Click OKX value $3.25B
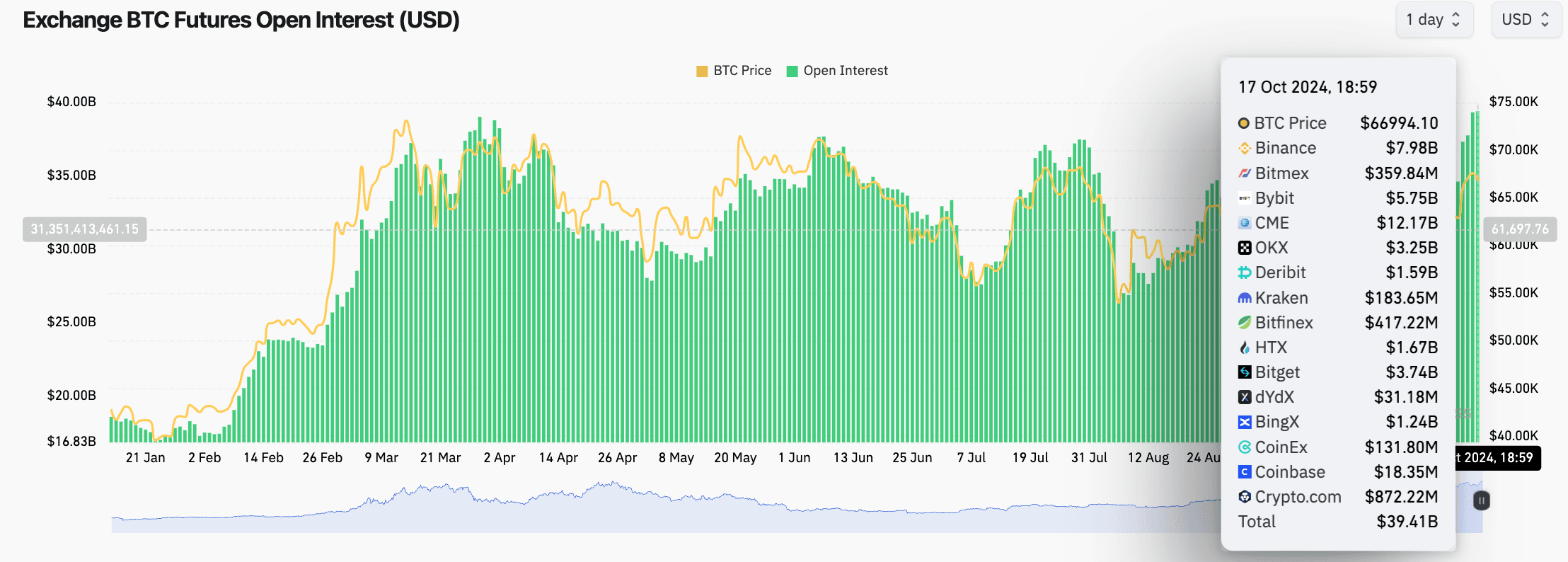 pos(1412,248)
